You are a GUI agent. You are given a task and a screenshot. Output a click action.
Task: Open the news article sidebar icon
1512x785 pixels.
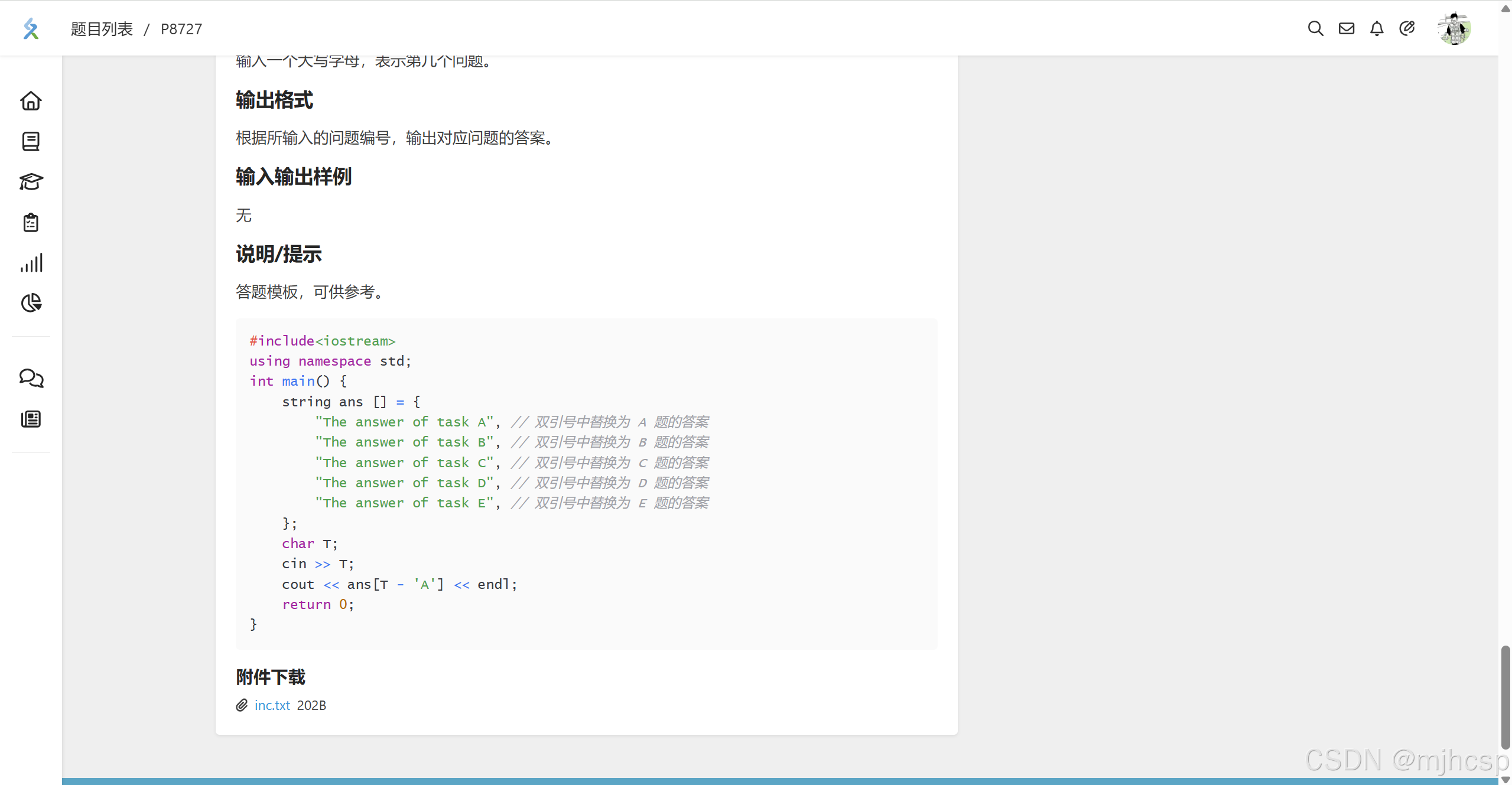(x=31, y=419)
